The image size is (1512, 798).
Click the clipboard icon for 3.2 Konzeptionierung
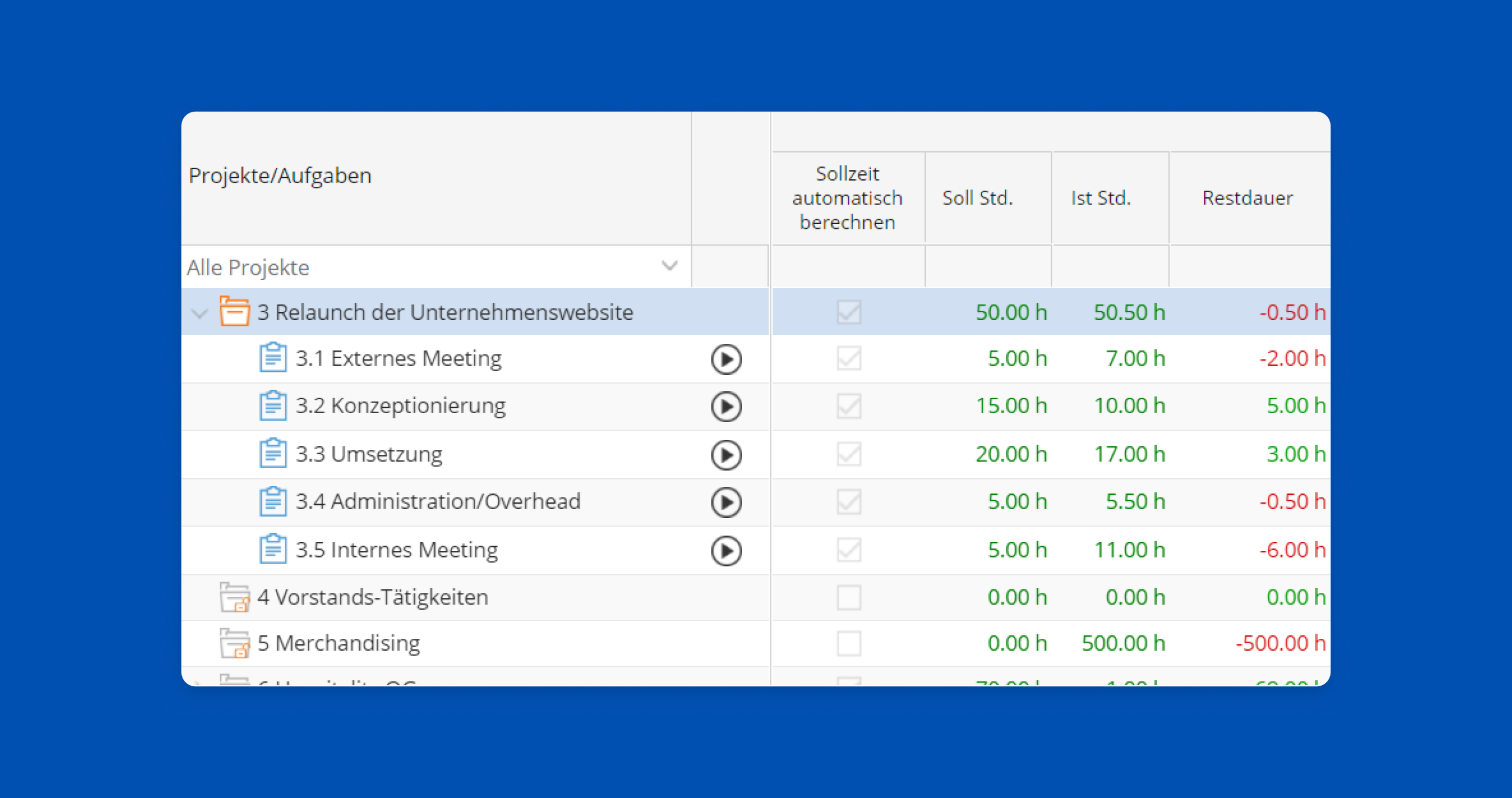tap(272, 406)
